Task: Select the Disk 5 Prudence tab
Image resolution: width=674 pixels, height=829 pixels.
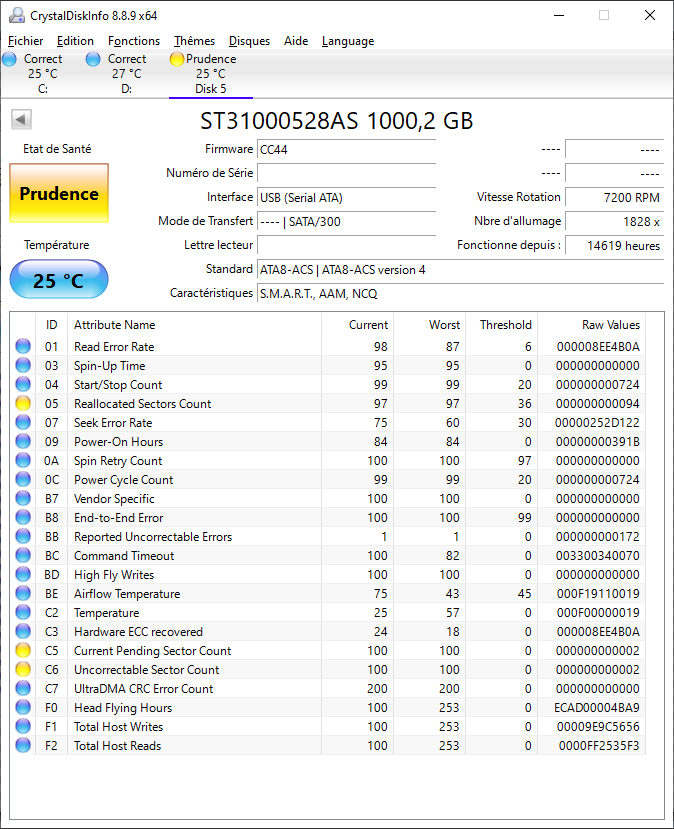Action: point(210,74)
